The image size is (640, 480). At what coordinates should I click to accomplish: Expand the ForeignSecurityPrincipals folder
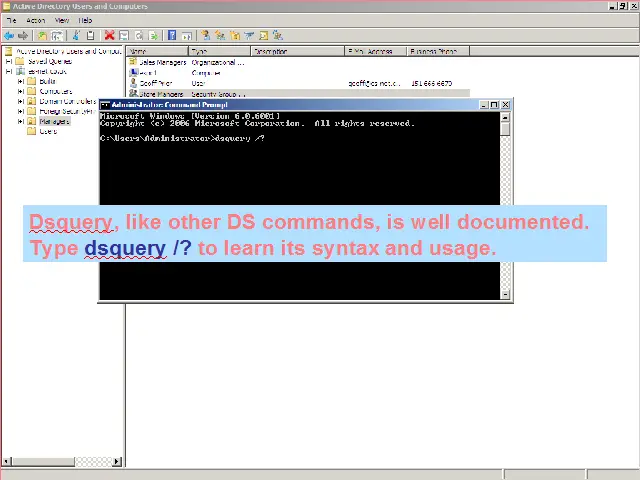tap(20, 111)
